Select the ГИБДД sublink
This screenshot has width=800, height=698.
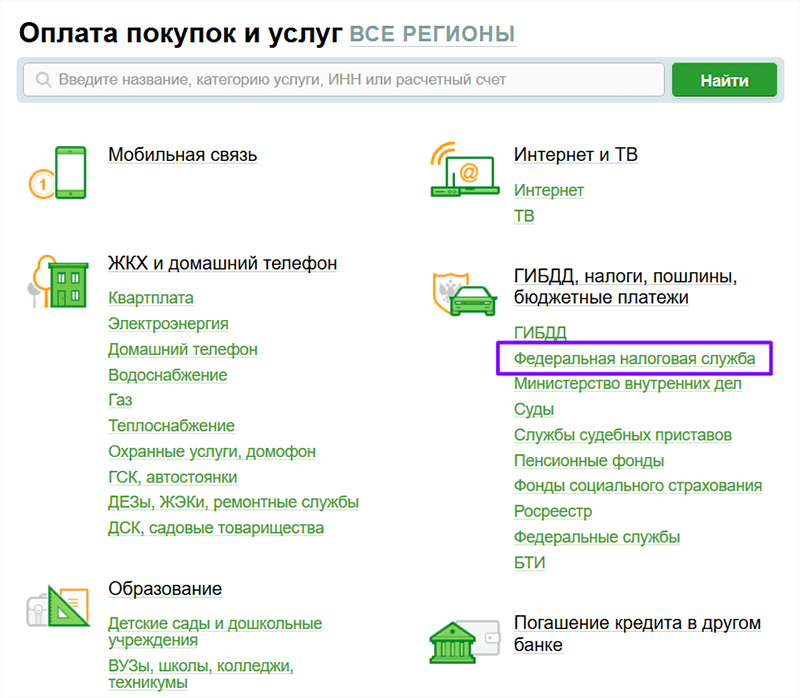click(x=540, y=333)
